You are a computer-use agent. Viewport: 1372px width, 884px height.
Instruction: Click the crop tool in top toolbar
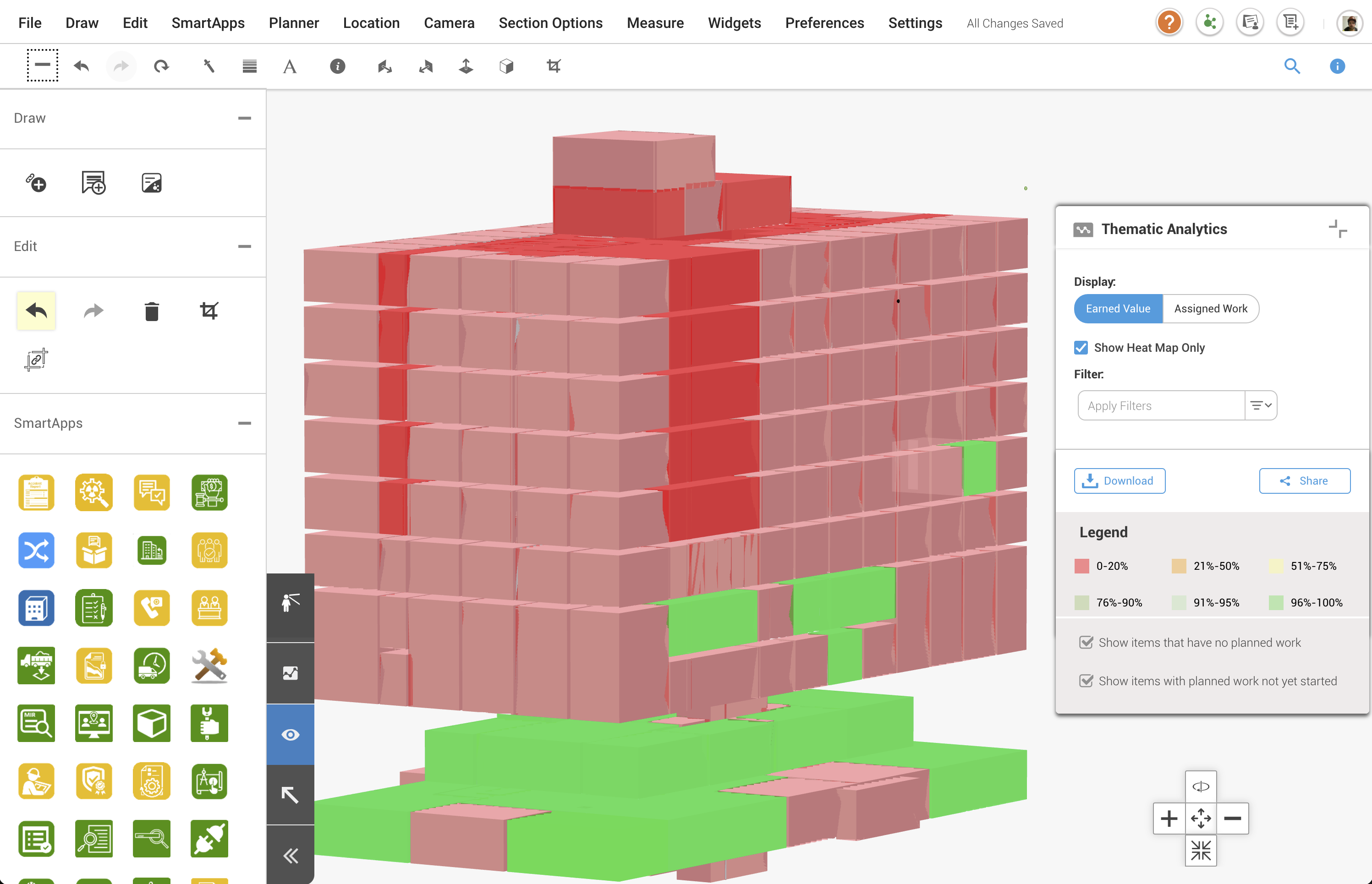(553, 66)
